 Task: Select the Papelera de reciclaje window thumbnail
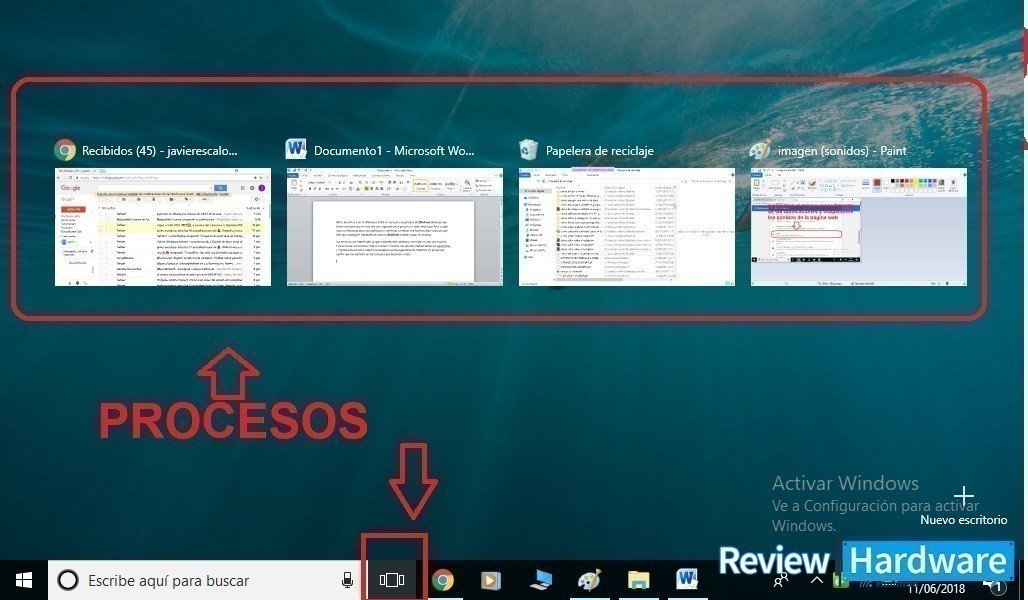point(627,227)
